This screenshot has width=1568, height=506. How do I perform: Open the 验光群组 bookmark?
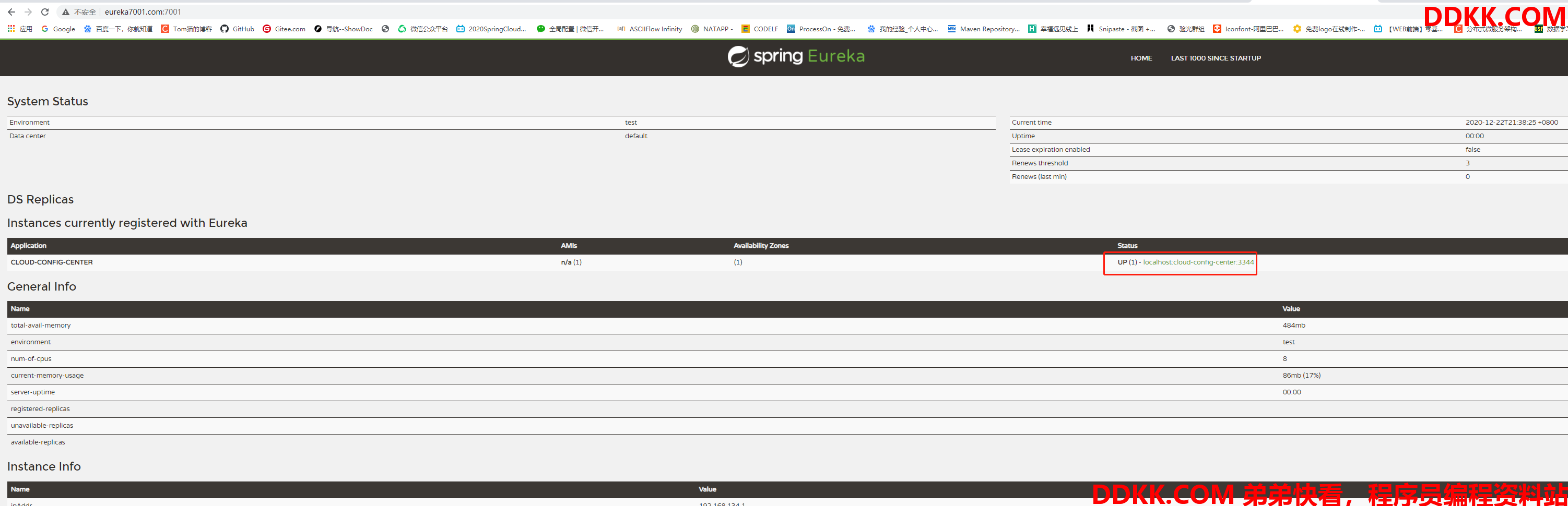point(1186,29)
